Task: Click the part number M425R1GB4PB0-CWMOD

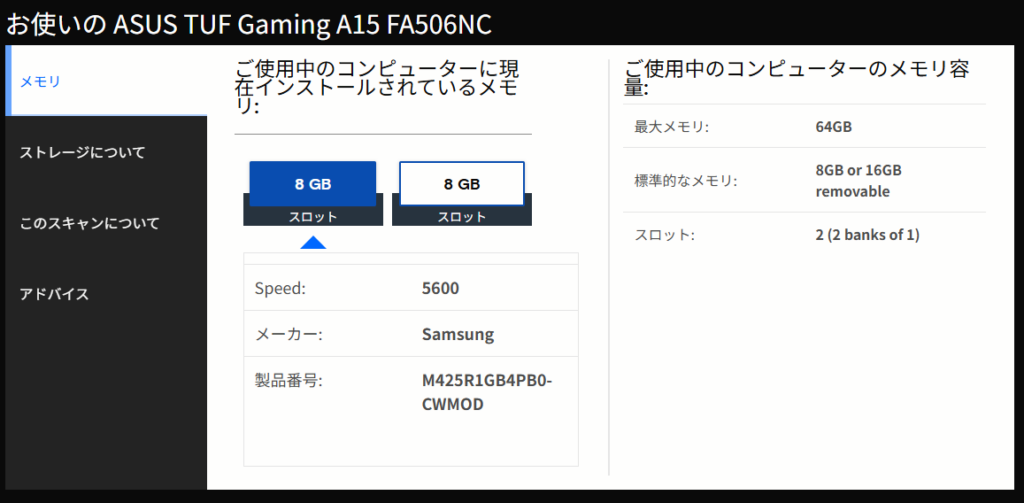Action: tap(487, 393)
